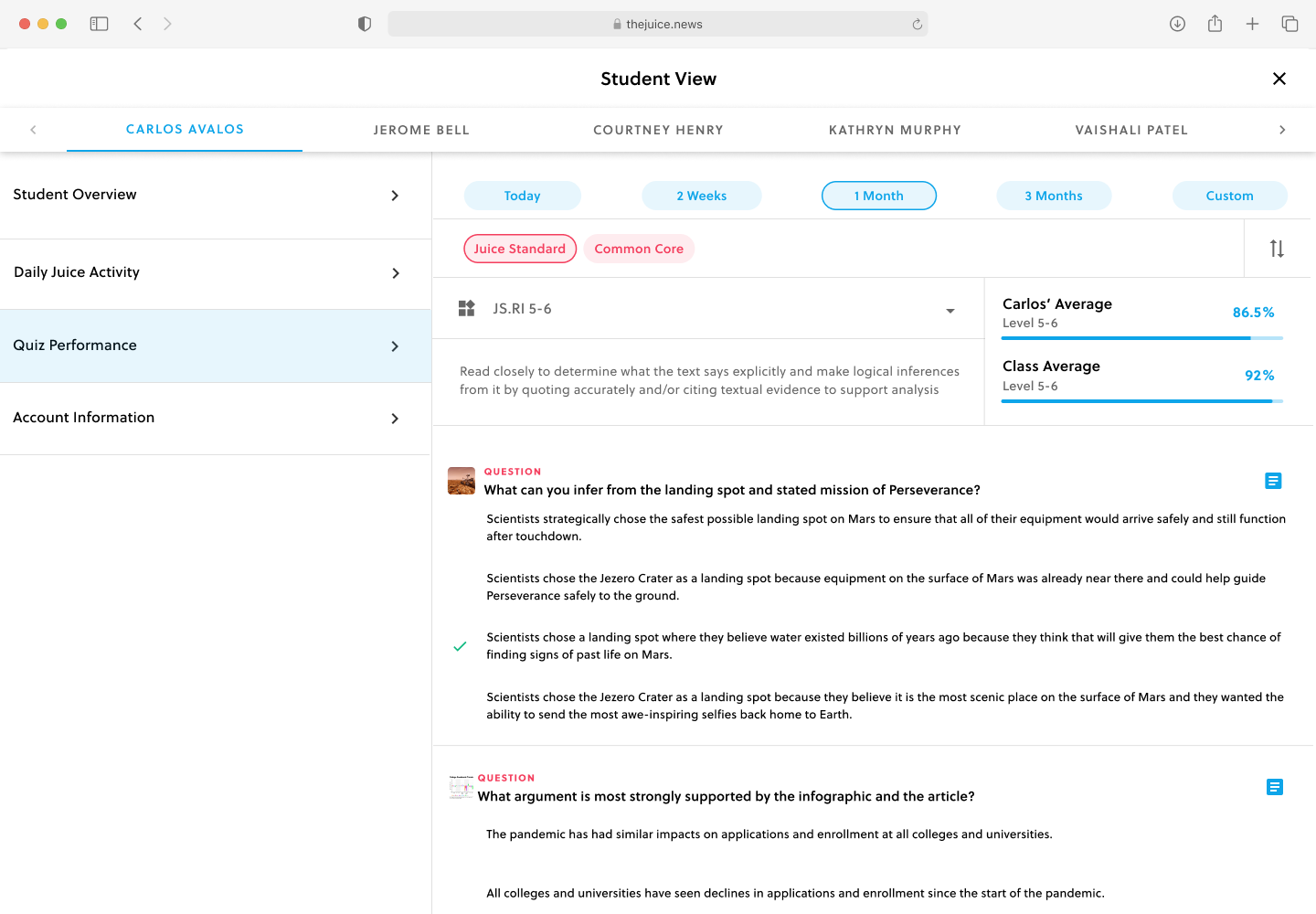Switch to Courtney Henry tab
The width and height of the screenshot is (1316, 914).
(658, 130)
